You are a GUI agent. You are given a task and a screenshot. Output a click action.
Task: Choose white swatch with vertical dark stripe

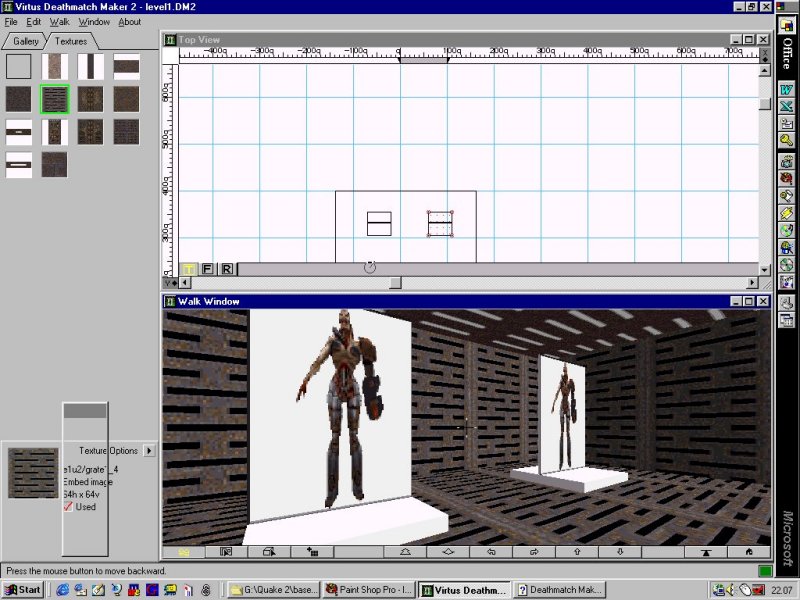point(90,66)
